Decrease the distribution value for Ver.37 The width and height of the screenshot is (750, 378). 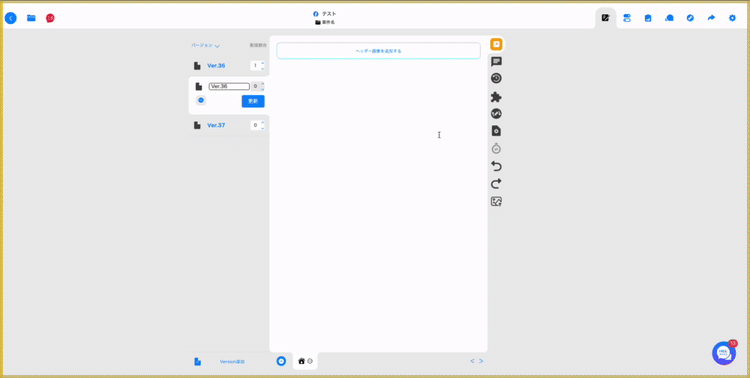click(263, 128)
